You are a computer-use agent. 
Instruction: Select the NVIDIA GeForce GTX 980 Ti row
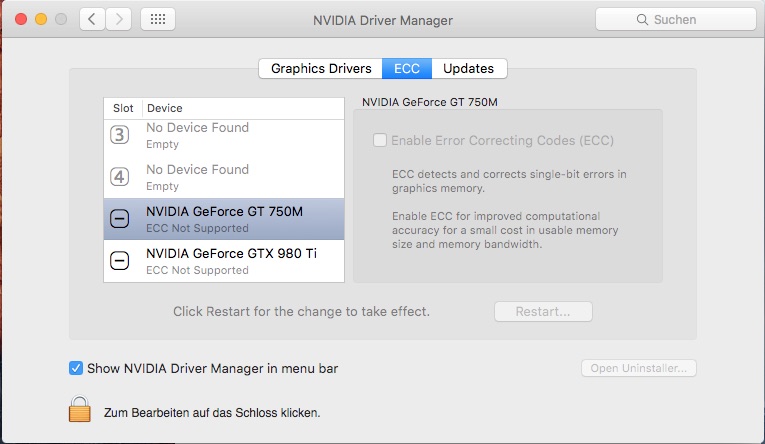coord(224,261)
